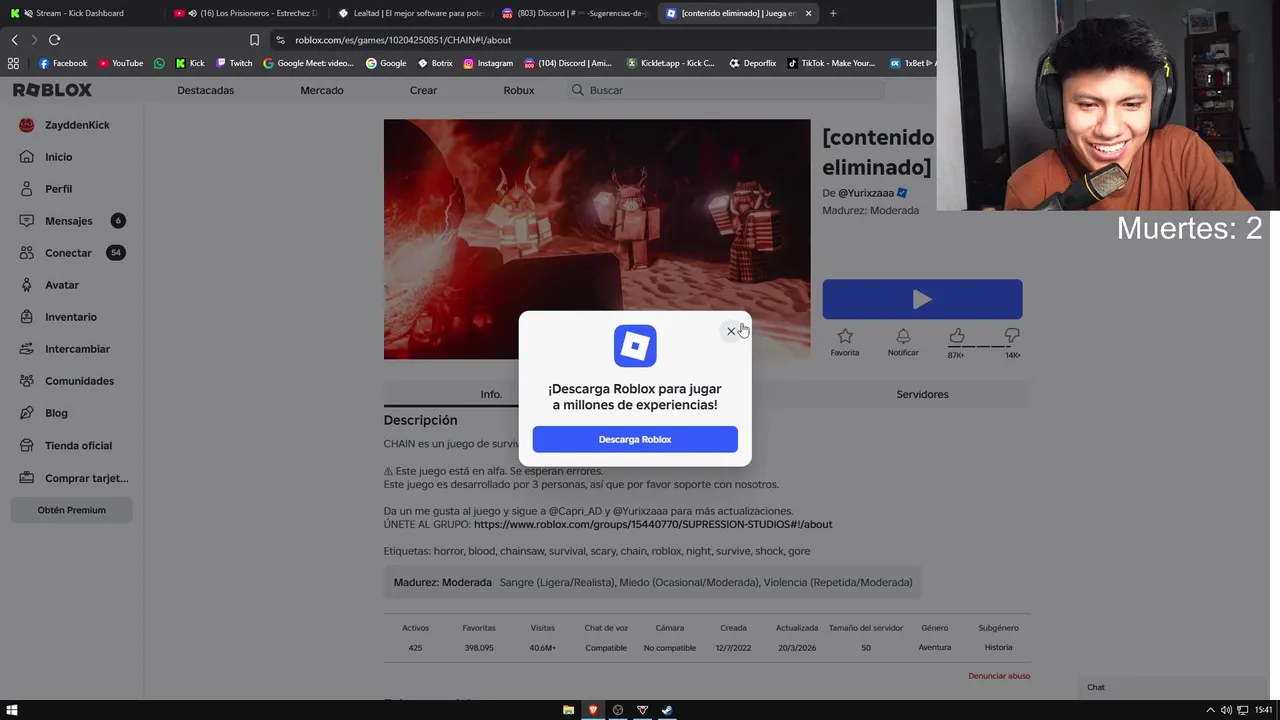Open the Comunidades sidebar icon
Image resolution: width=1280 pixels, height=720 pixels.
[x=27, y=381]
